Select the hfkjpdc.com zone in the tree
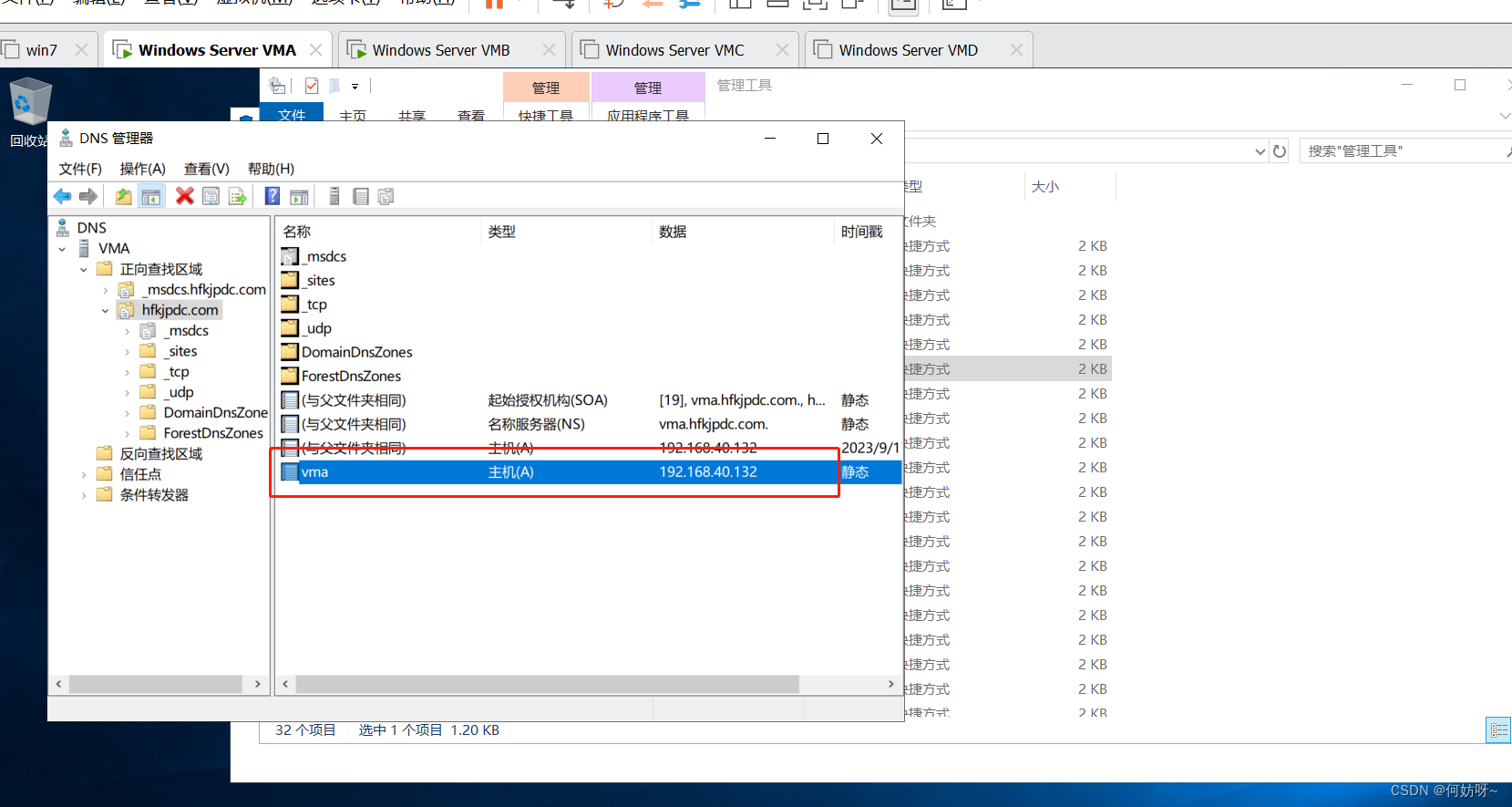Image resolution: width=1512 pixels, height=807 pixels. click(x=180, y=310)
